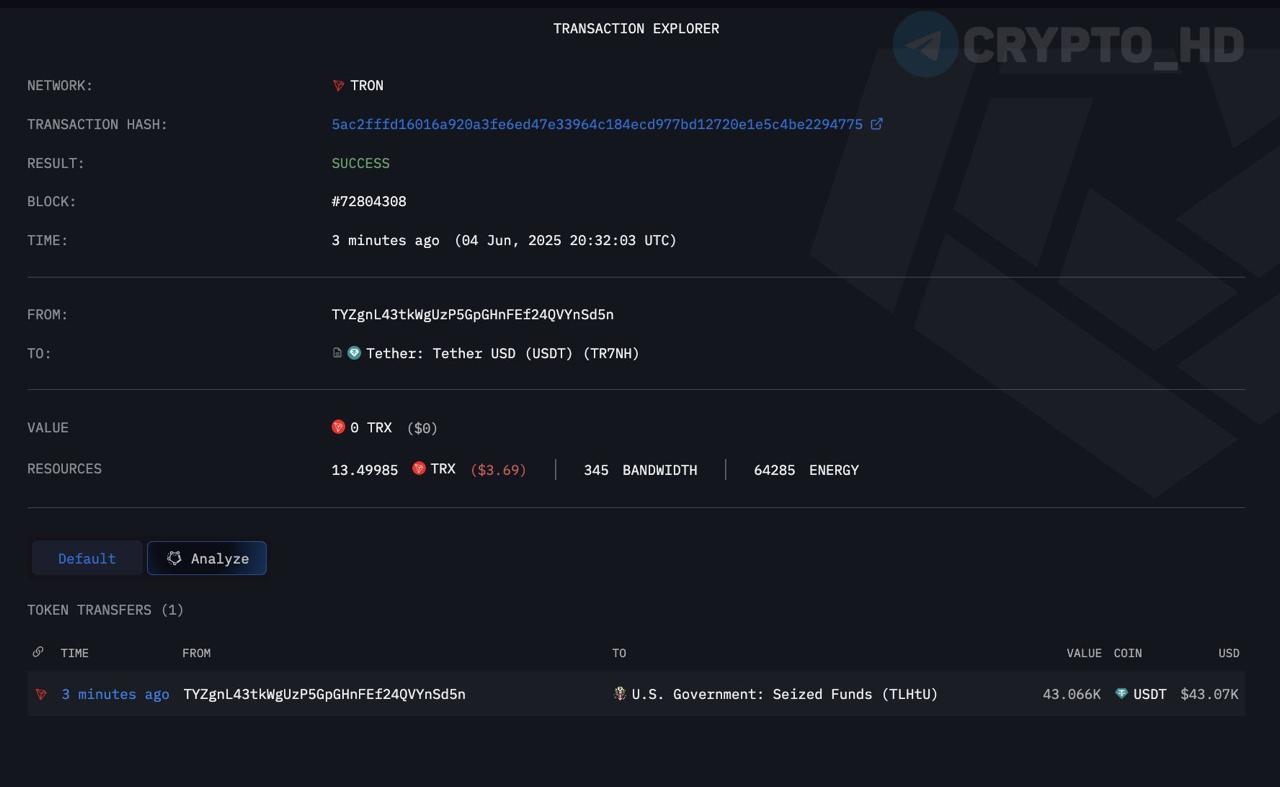Click the Tether logo in the TO field

(x=354, y=353)
